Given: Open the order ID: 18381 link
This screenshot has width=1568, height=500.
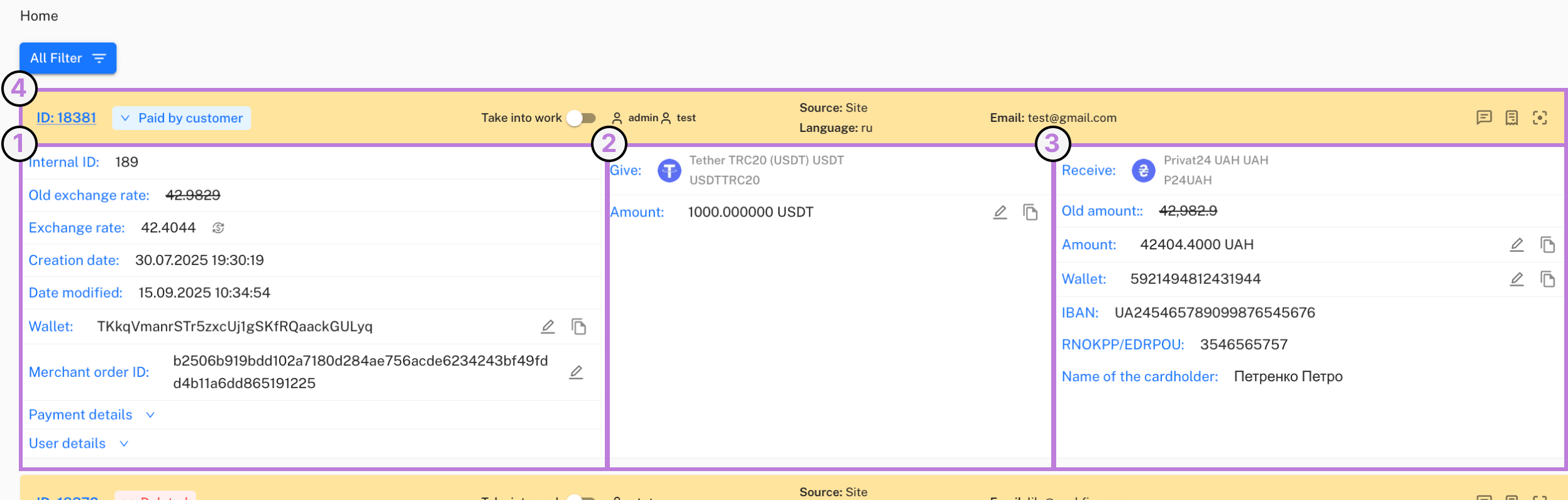Looking at the screenshot, I should 66,117.
